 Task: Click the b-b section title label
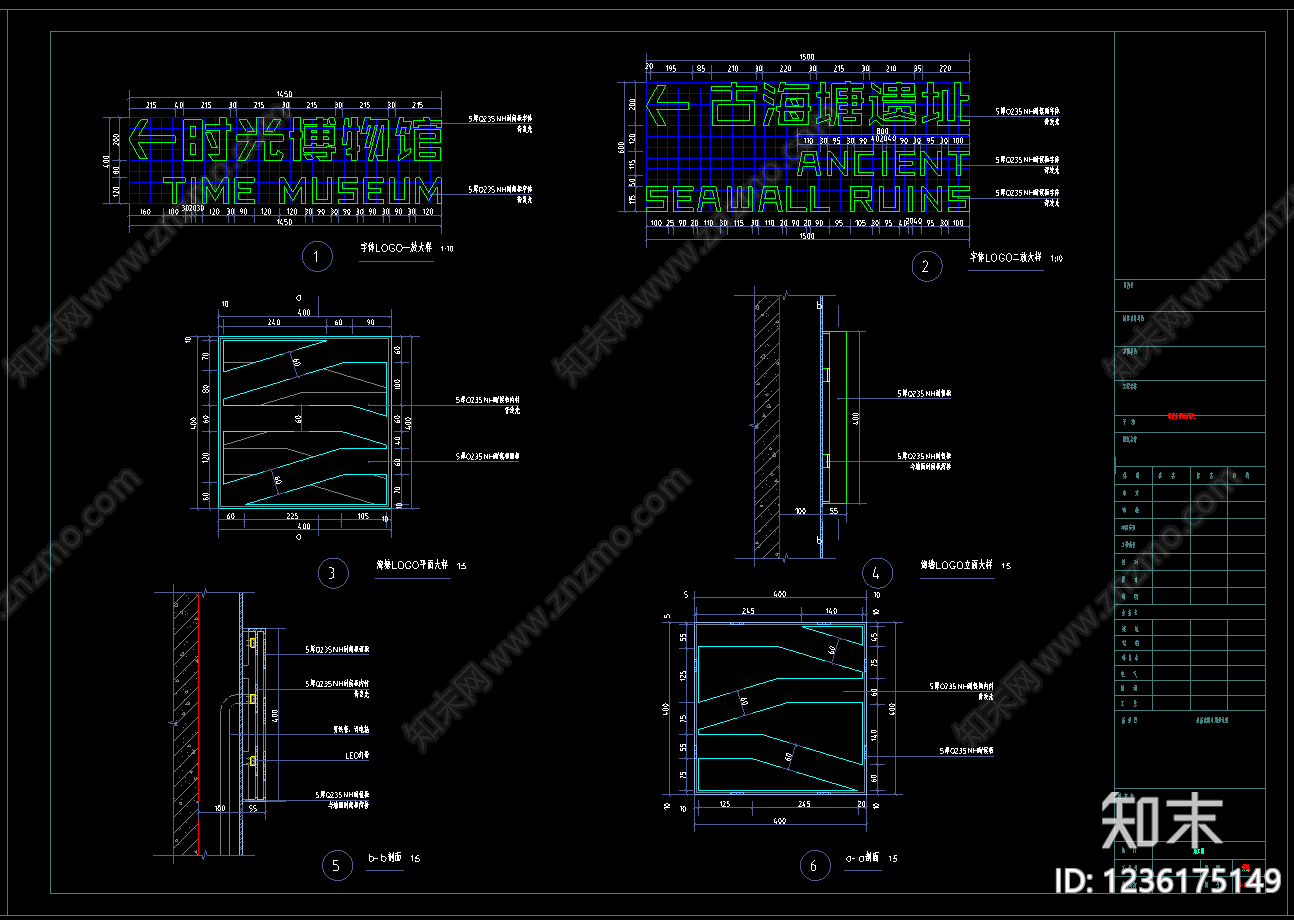click(x=385, y=858)
